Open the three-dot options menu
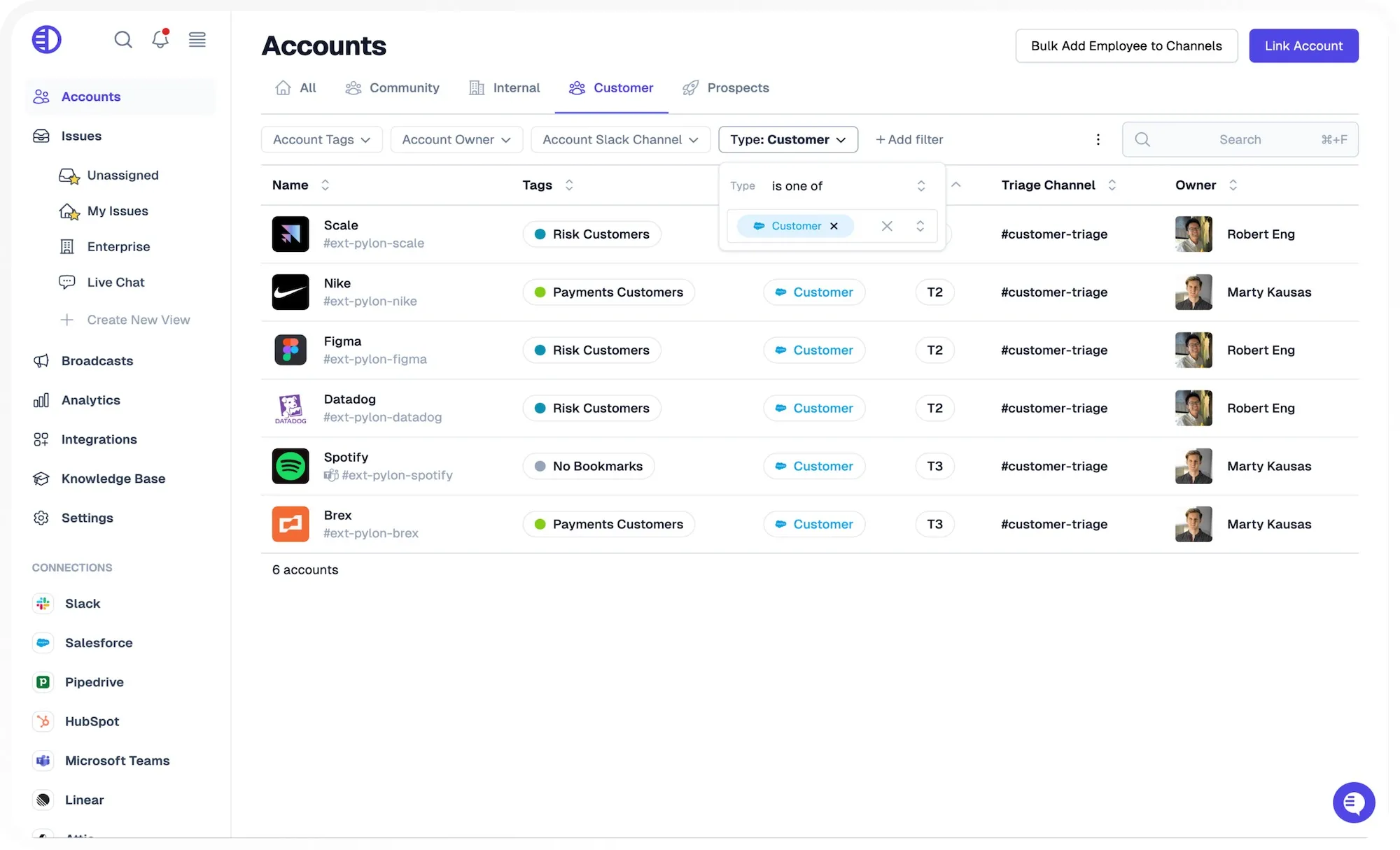 point(1098,139)
